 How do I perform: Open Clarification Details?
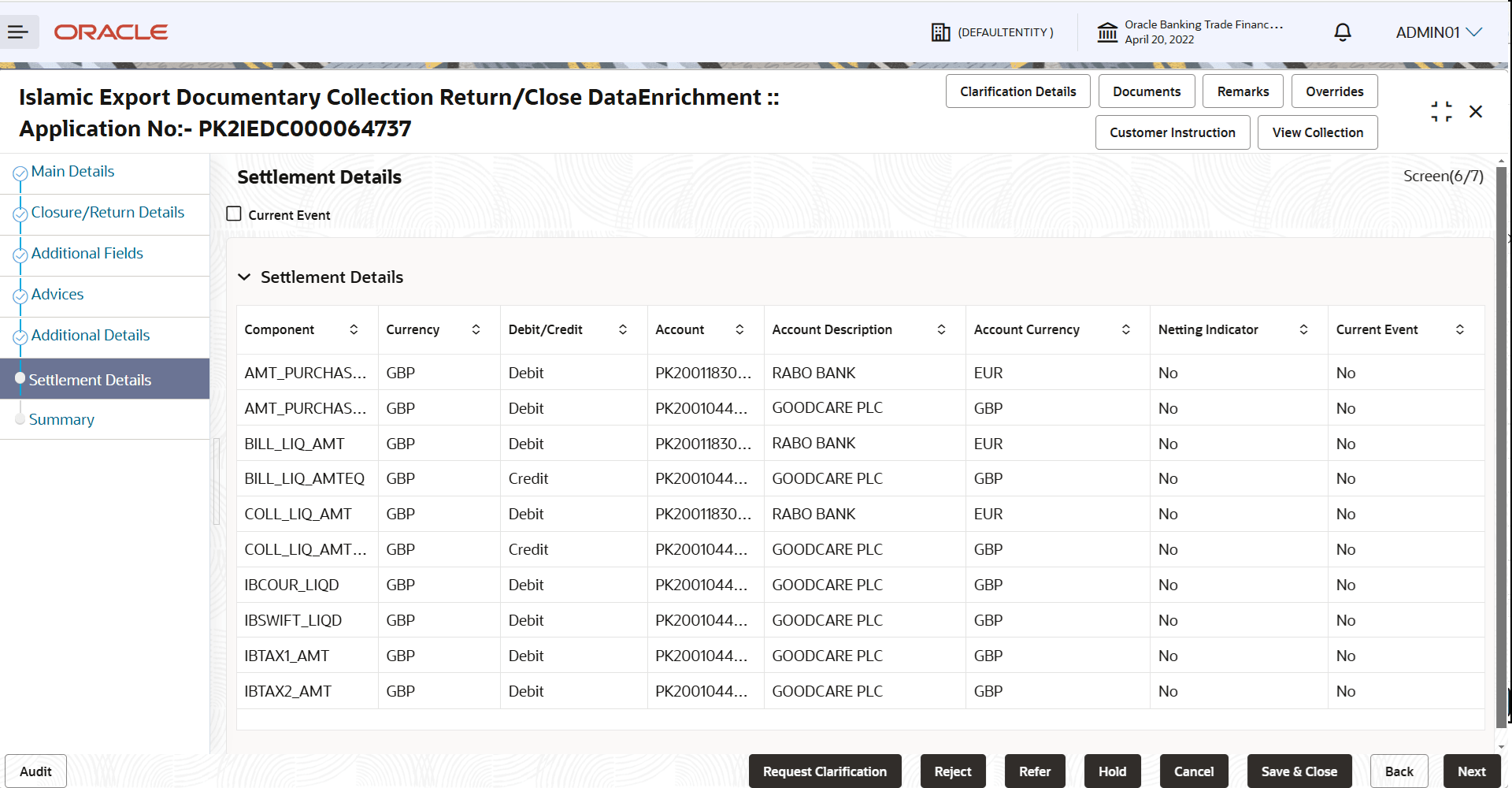[x=1017, y=91]
